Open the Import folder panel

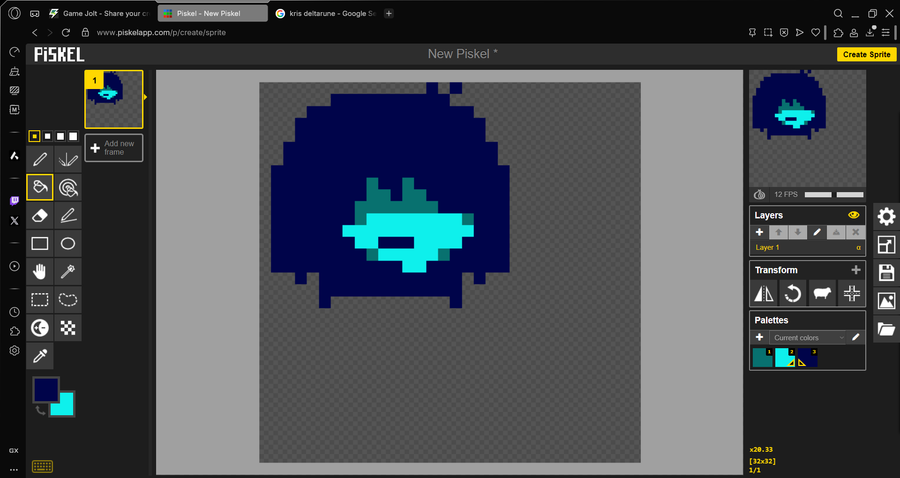[x=886, y=329]
